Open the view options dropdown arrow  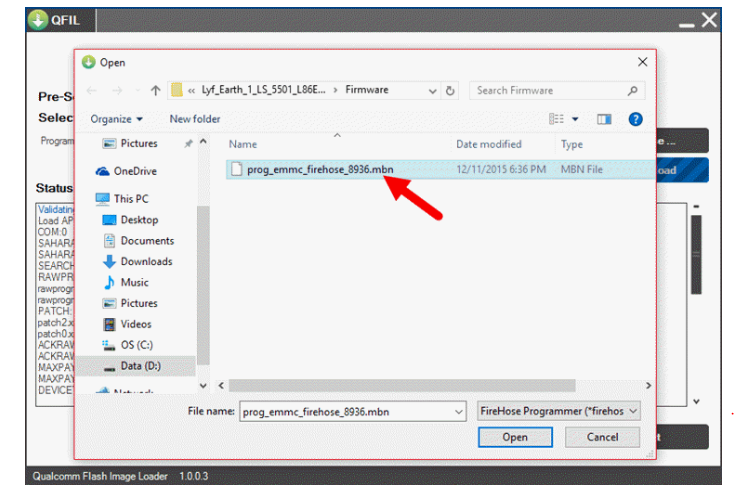575,119
